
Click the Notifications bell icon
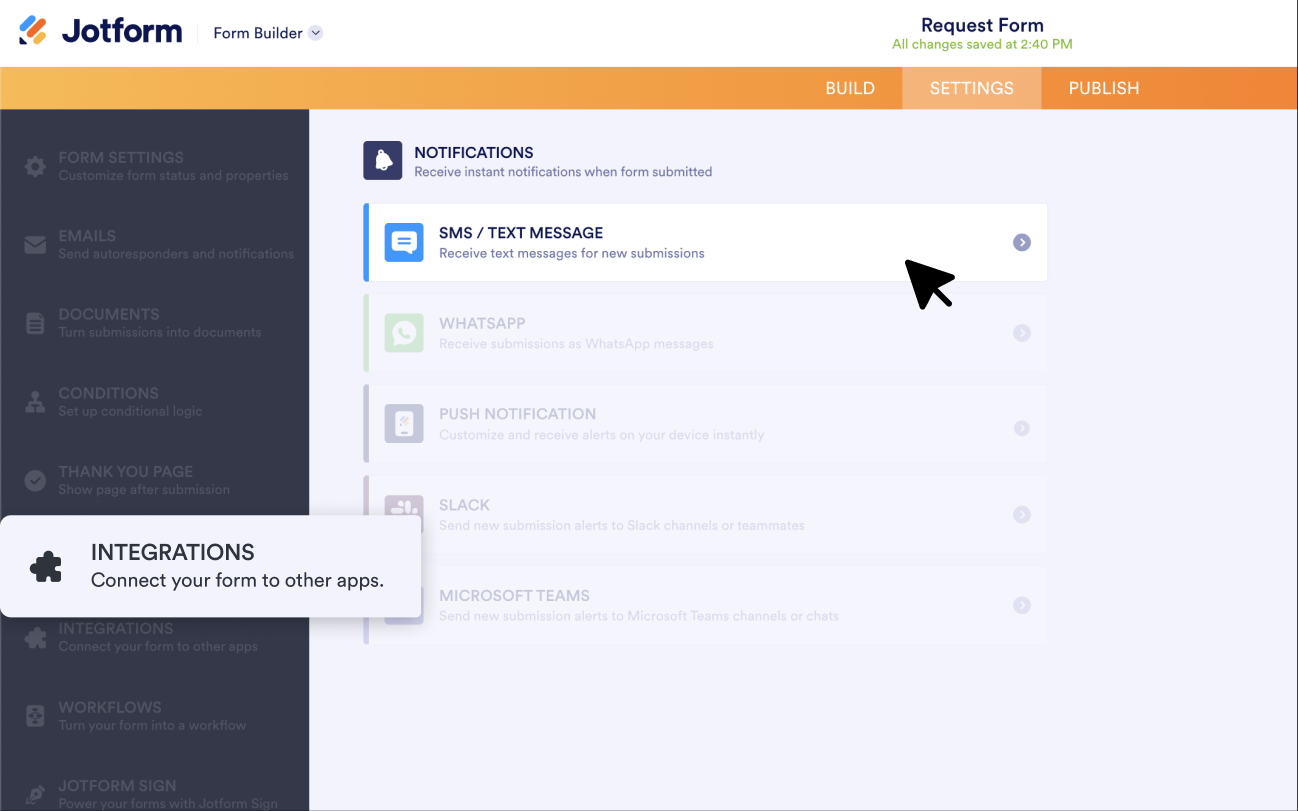coord(383,160)
